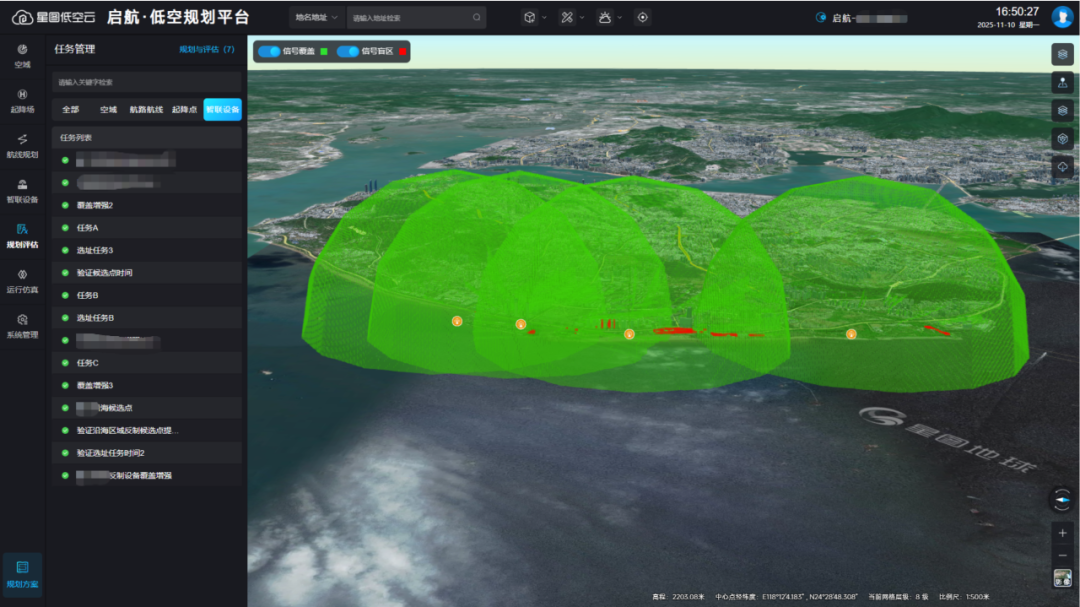The height and width of the screenshot is (607, 1080).
Task: Expand the 3D cube tool dropdown
Action: [x=535, y=17]
